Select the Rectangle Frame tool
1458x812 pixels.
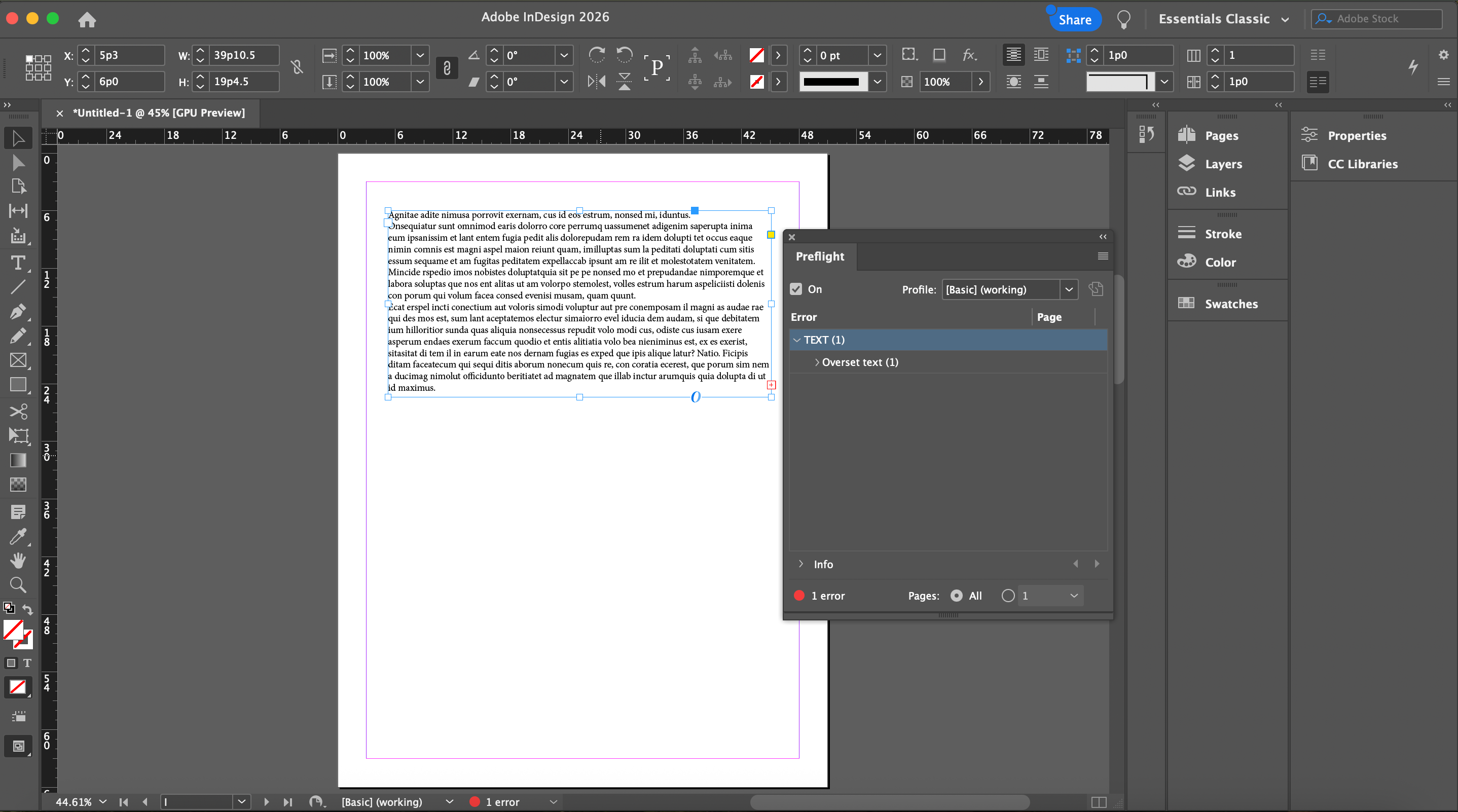click(18, 360)
